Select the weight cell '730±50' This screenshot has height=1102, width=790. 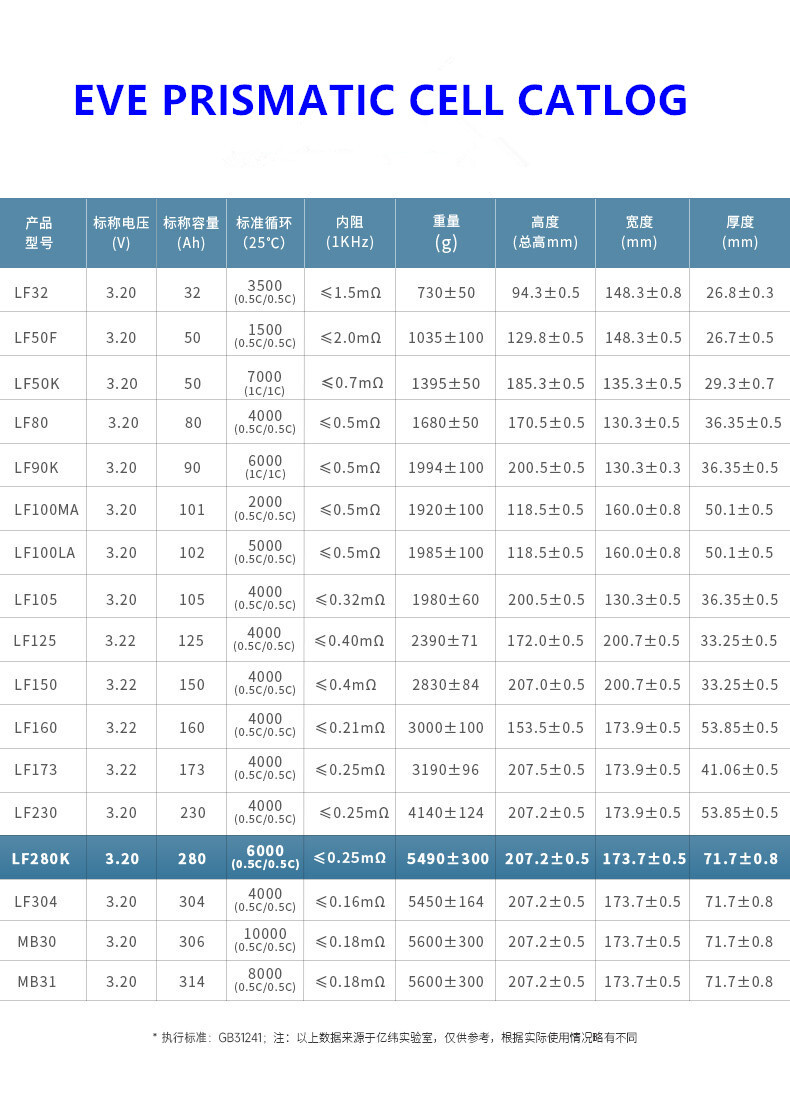[446, 292]
